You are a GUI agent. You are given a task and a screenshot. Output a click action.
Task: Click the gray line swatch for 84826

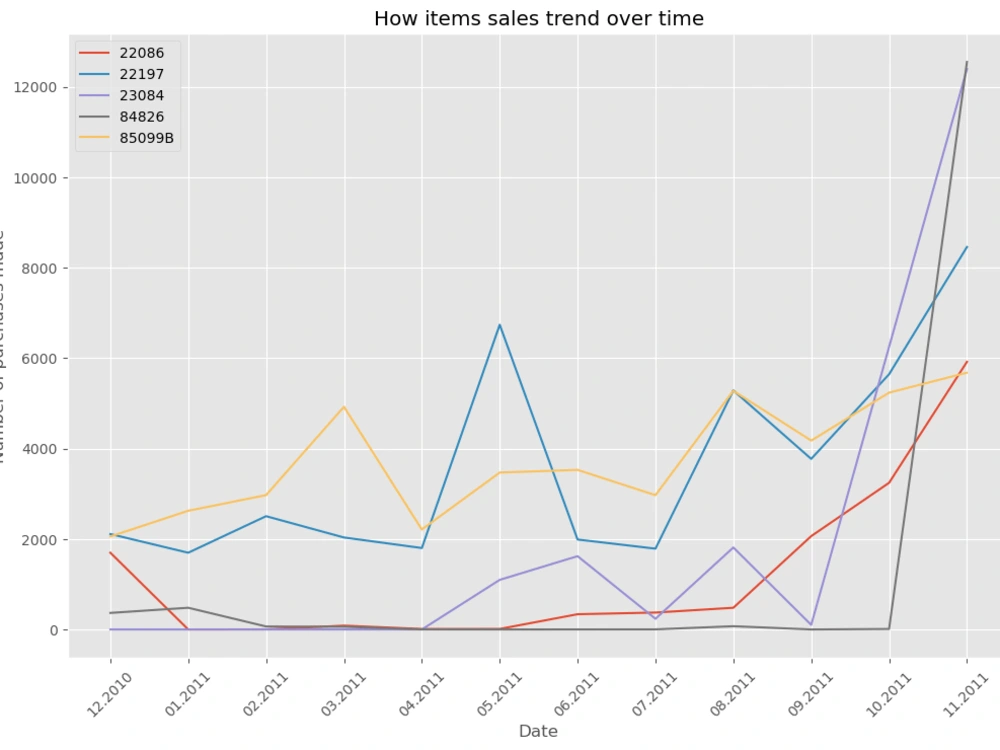94,117
